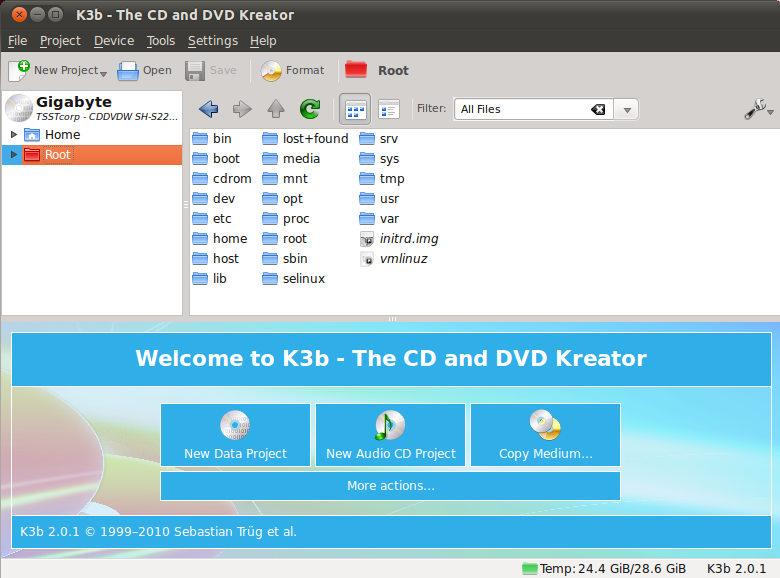Screen dimensions: 780x578
Task: Go forward with the right arrow
Action: tap(242, 109)
